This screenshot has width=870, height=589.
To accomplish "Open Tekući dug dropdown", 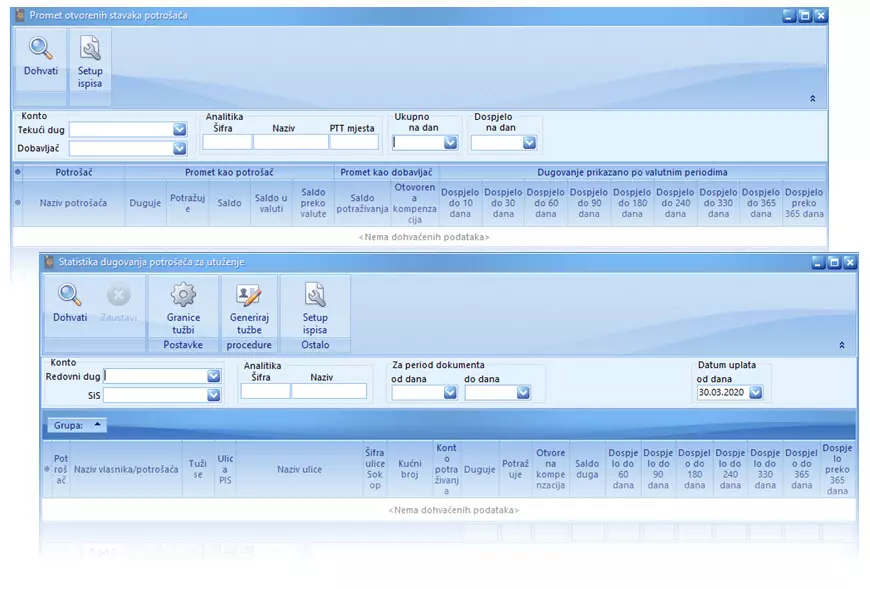I will (180, 129).
